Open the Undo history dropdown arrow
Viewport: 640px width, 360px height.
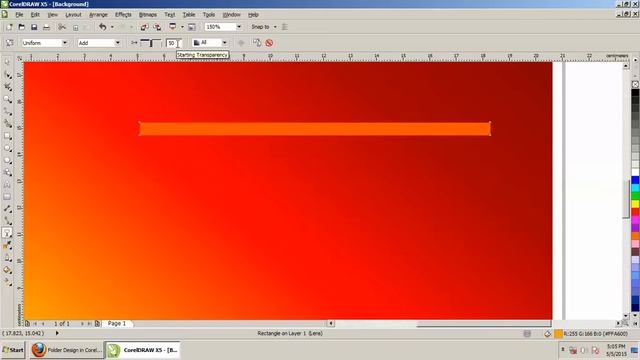[112, 27]
